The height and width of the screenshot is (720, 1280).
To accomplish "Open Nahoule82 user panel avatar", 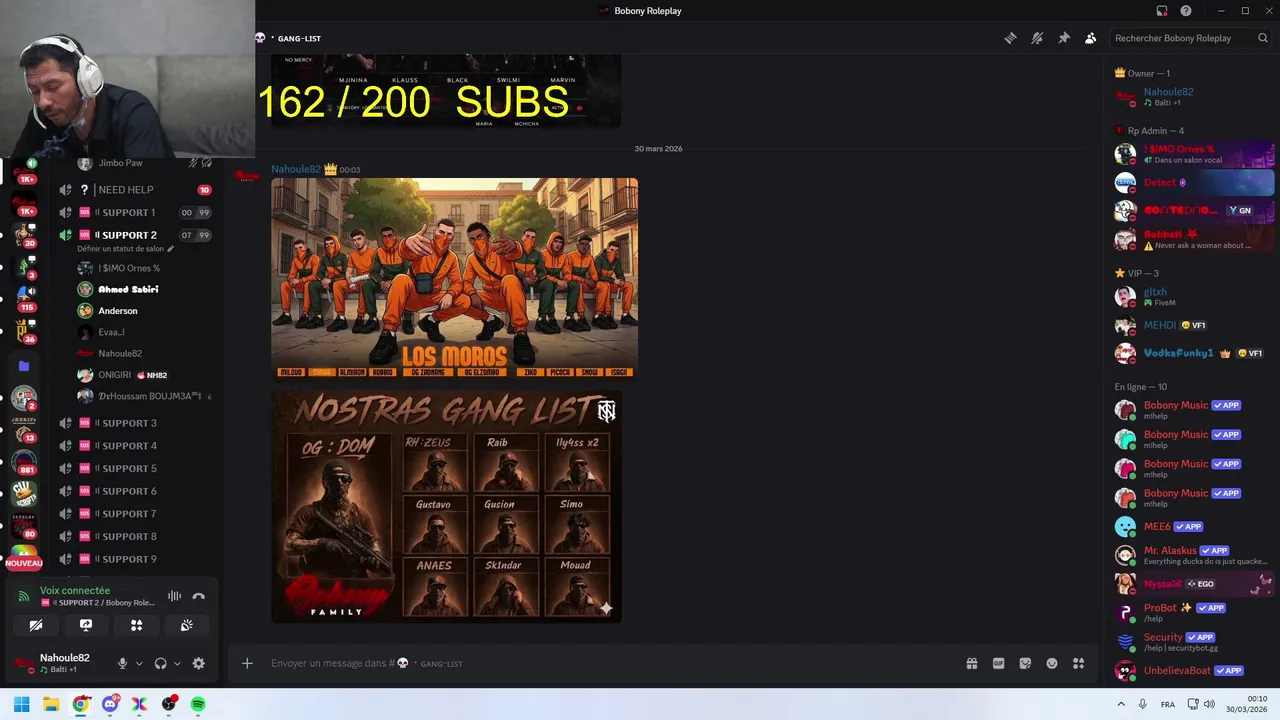I will 25,663.
